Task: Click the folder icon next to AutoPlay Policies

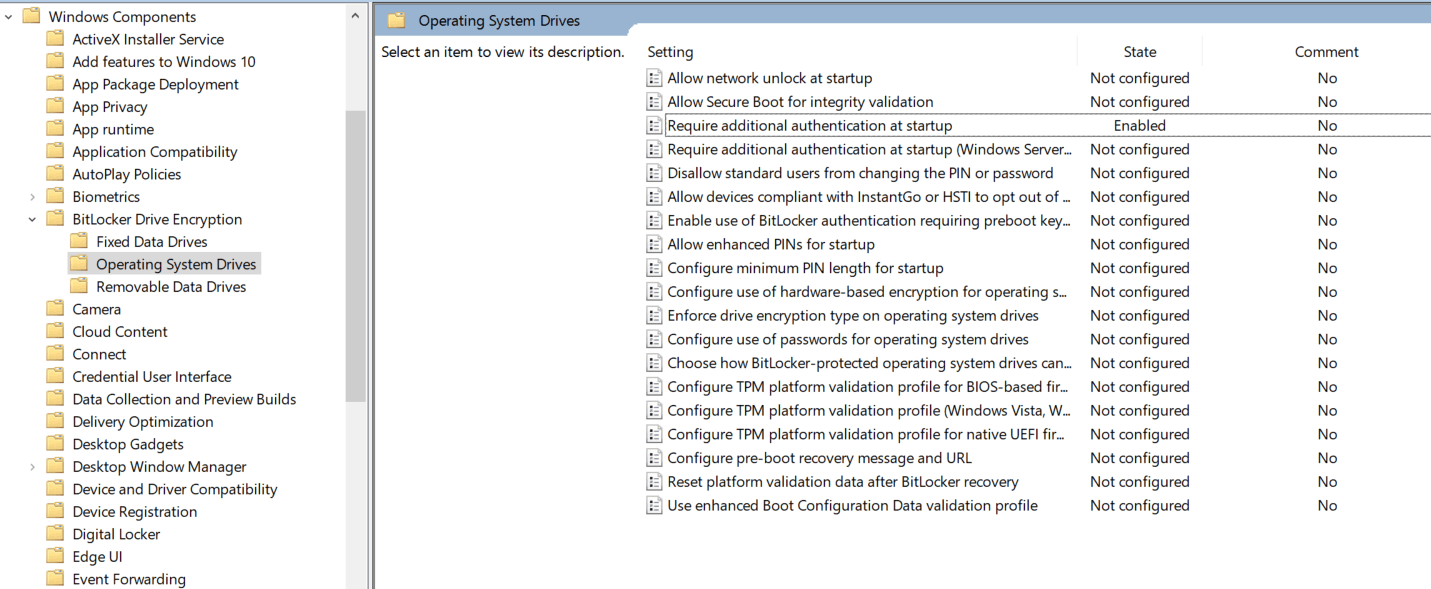Action: (x=55, y=174)
